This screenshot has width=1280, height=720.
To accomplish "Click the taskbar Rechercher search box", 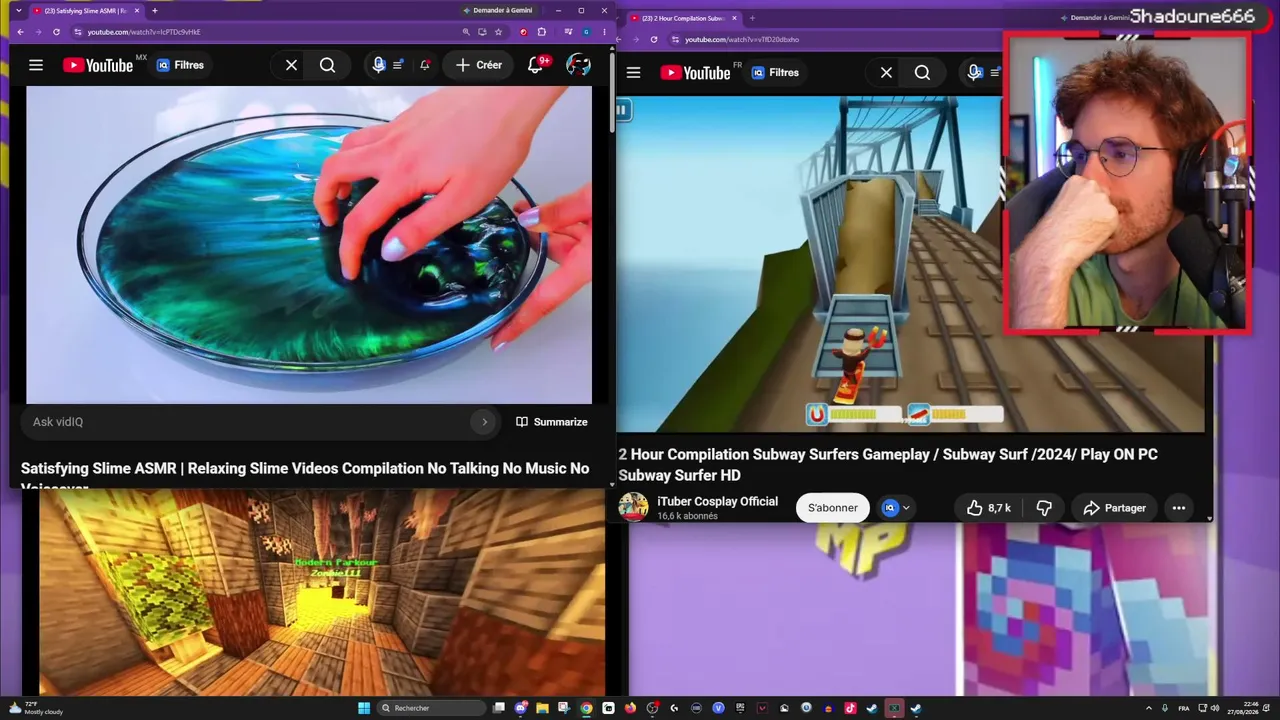I will pyautogui.click(x=430, y=708).
